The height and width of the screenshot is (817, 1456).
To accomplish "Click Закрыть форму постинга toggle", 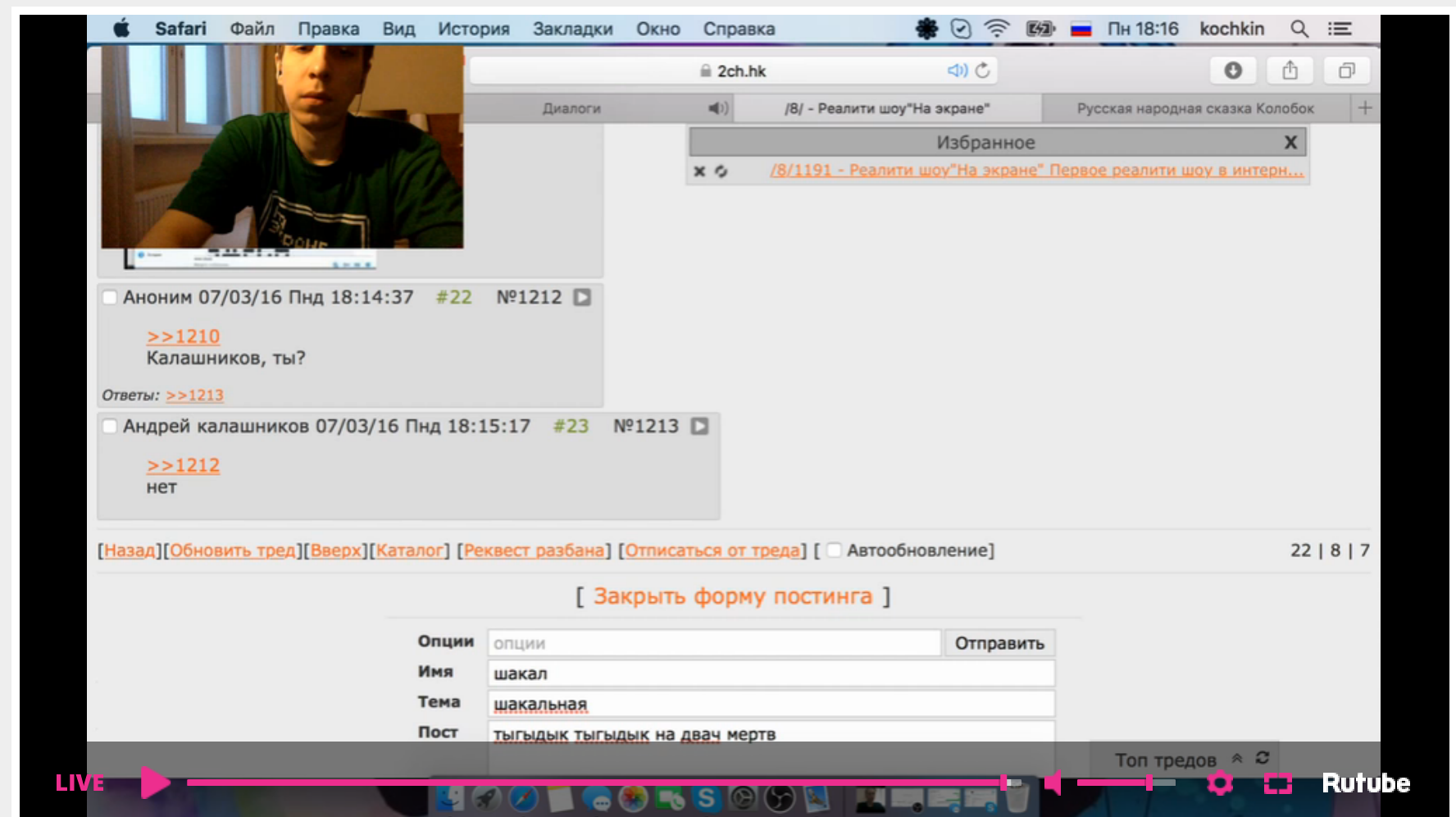I will tap(733, 596).
